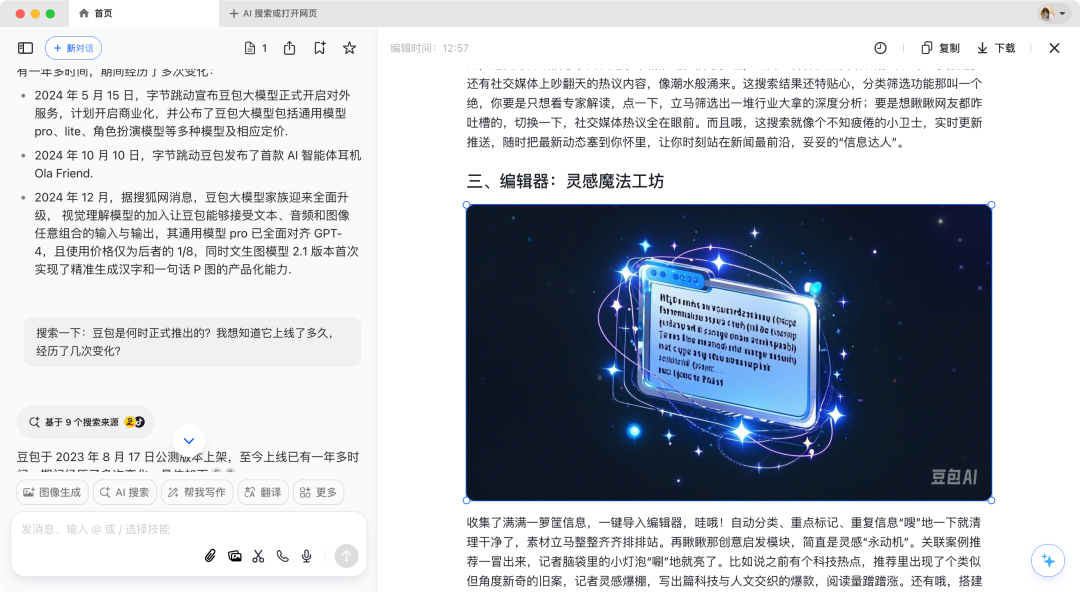The width and height of the screenshot is (1080, 592).
Task: Click the share icon in the chat toolbar
Action: 290,47
